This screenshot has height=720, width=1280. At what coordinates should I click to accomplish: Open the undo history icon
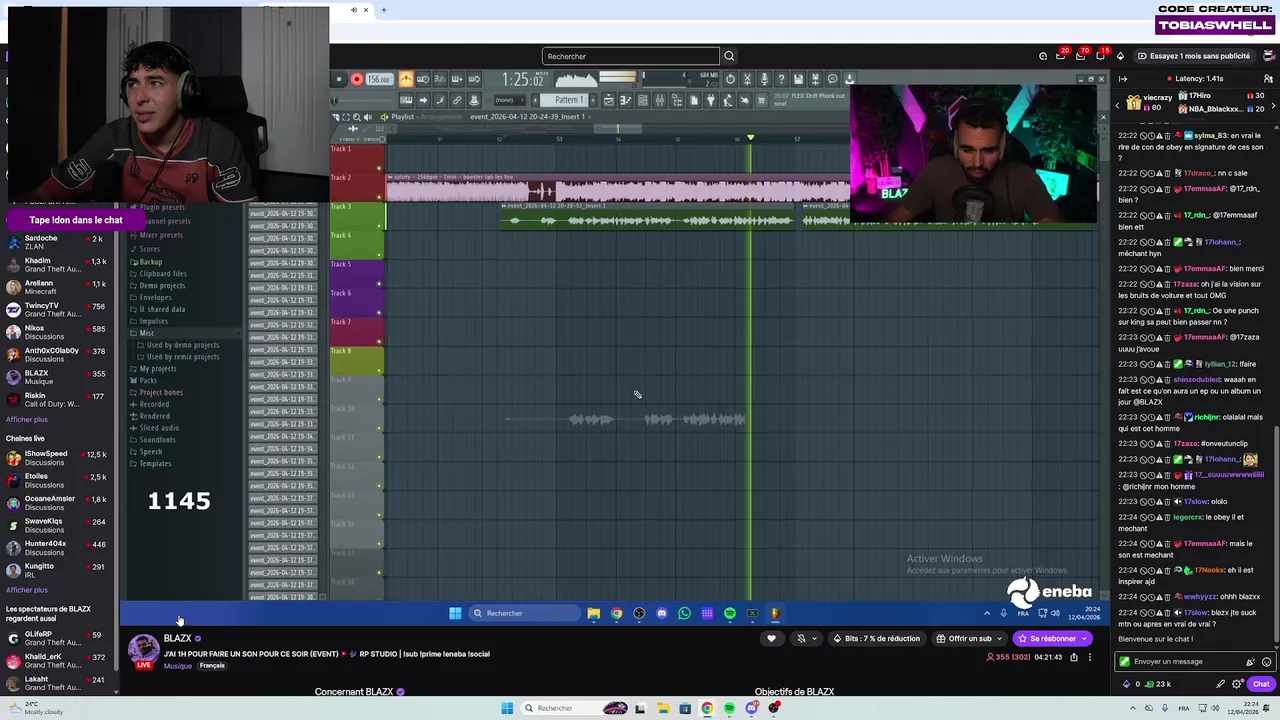tap(730, 79)
